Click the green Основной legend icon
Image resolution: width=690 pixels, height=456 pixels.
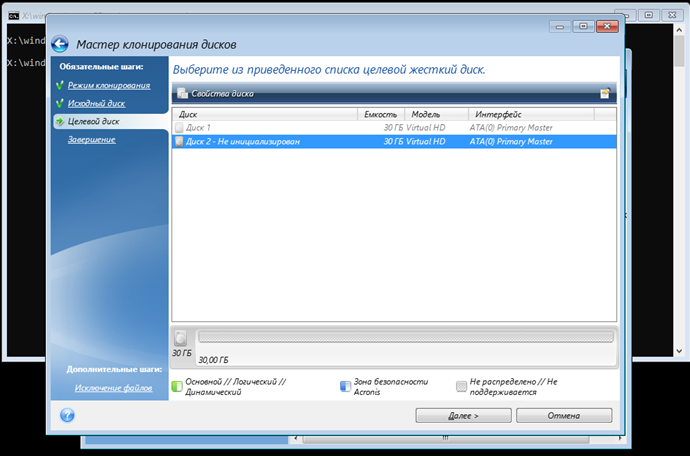point(176,386)
